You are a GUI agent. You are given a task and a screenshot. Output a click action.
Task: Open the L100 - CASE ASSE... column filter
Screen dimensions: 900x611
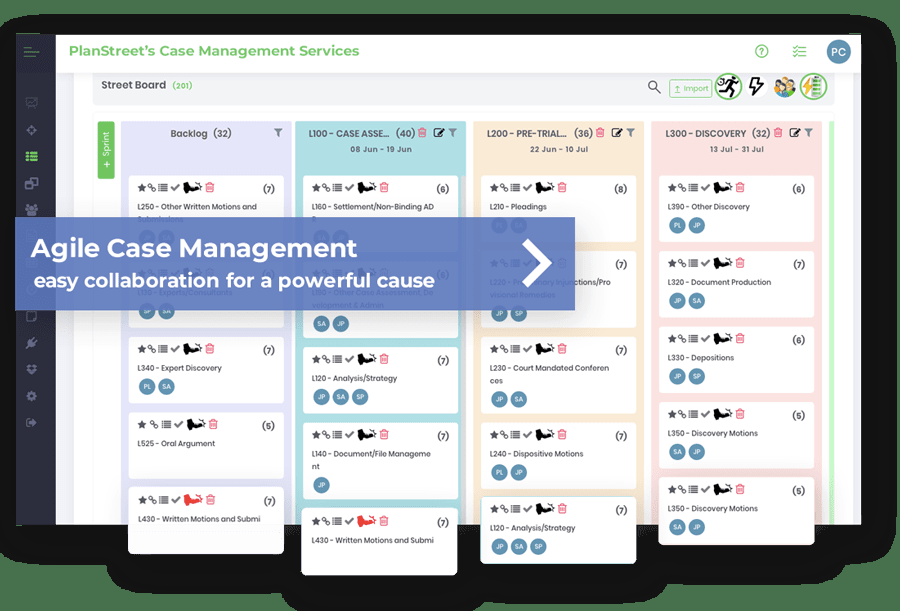tap(453, 133)
